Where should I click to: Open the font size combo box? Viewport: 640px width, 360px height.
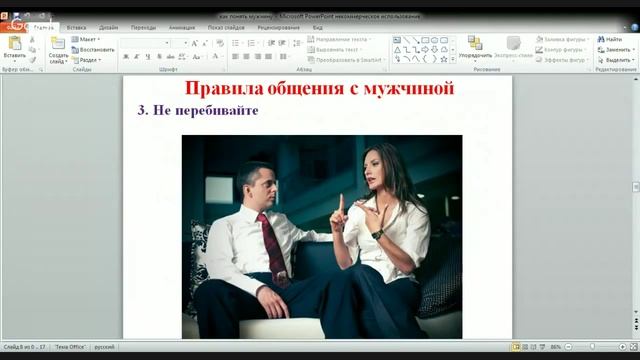(180, 43)
